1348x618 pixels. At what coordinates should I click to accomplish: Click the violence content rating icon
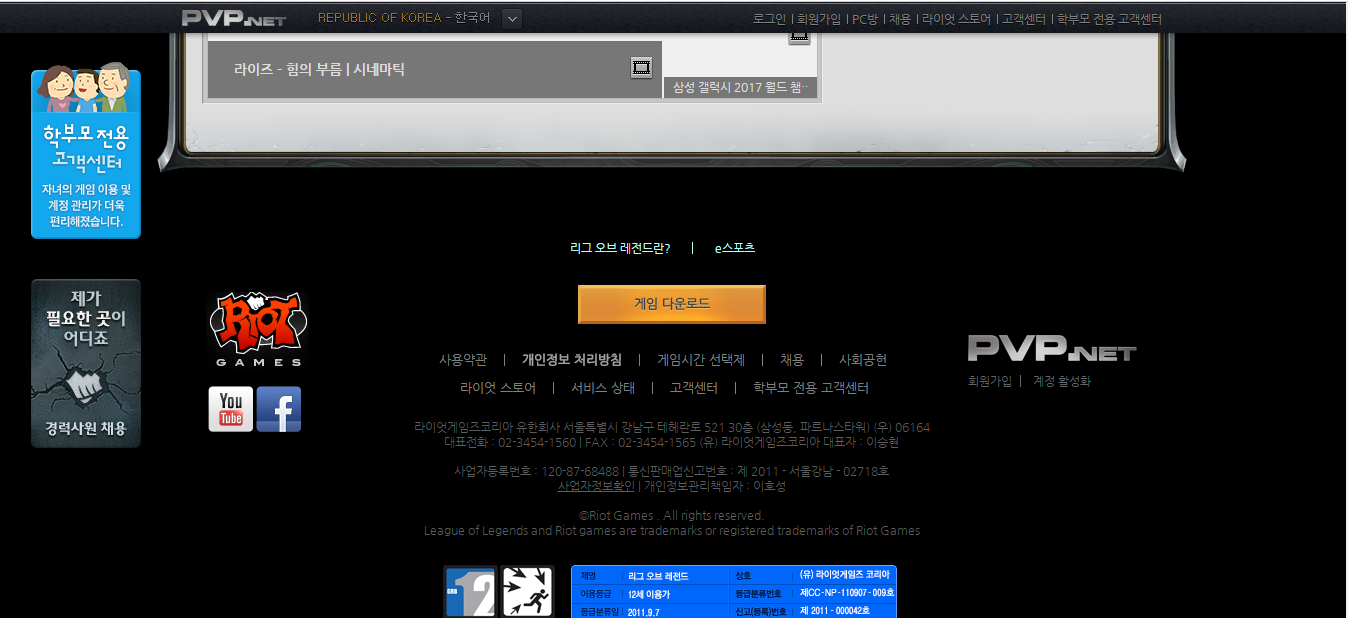point(527,592)
